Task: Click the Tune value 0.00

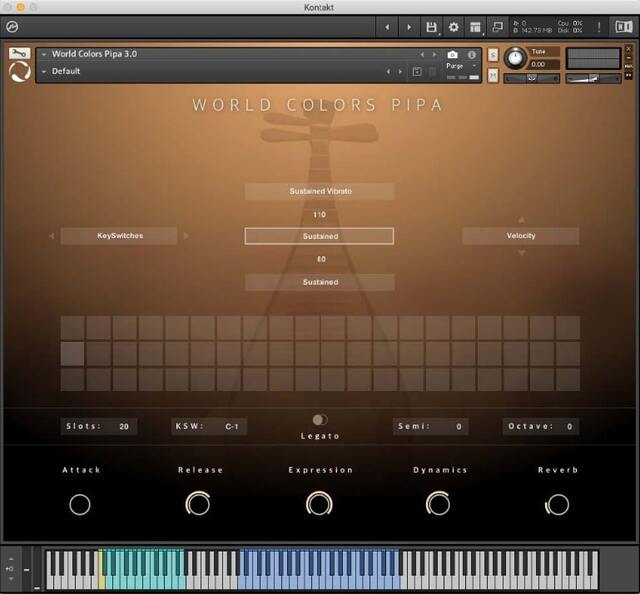Action: [x=538, y=65]
